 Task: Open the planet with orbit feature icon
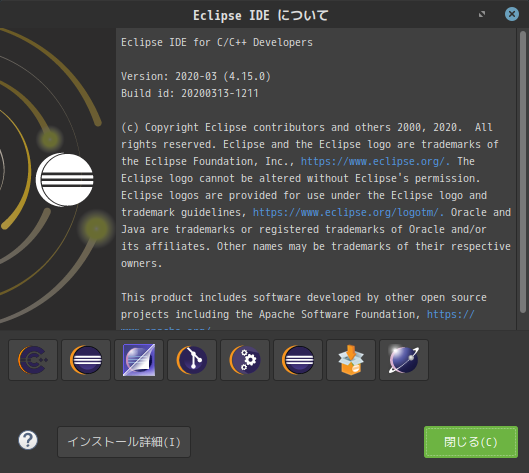click(x=404, y=360)
